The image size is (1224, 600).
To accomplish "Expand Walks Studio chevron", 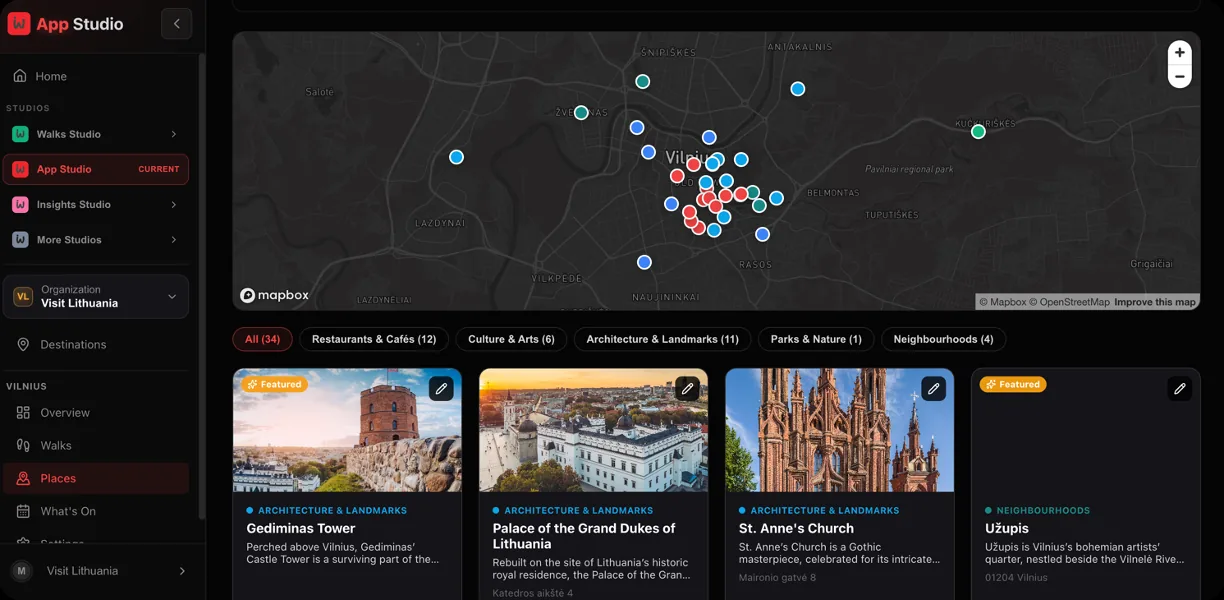I will pos(174,134).
